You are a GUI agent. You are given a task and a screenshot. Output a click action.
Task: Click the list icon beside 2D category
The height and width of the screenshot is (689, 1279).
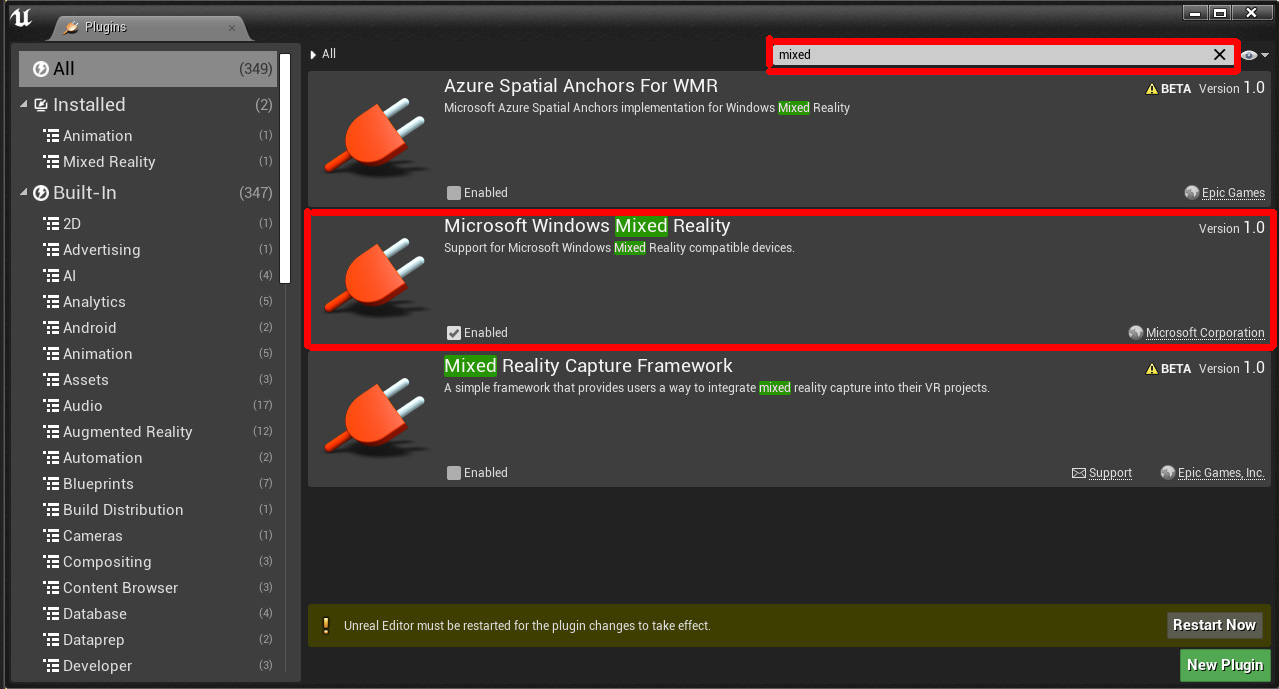(51, 224)
